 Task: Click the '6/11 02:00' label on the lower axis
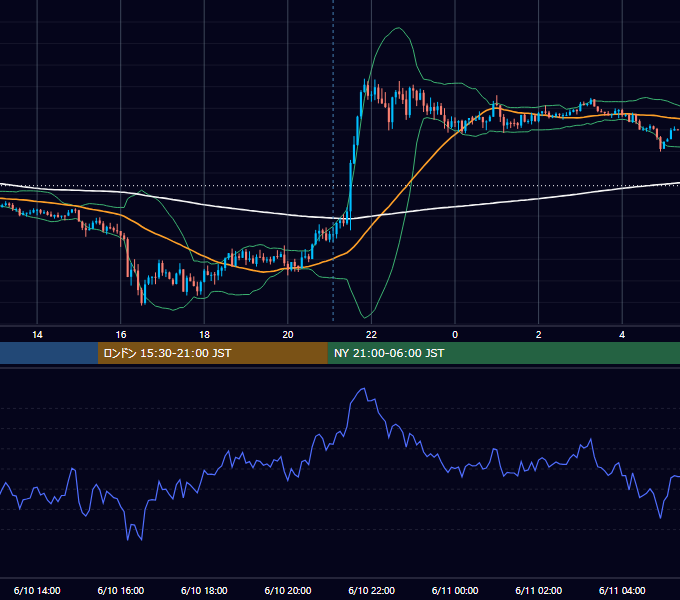[x=539, y=590]
